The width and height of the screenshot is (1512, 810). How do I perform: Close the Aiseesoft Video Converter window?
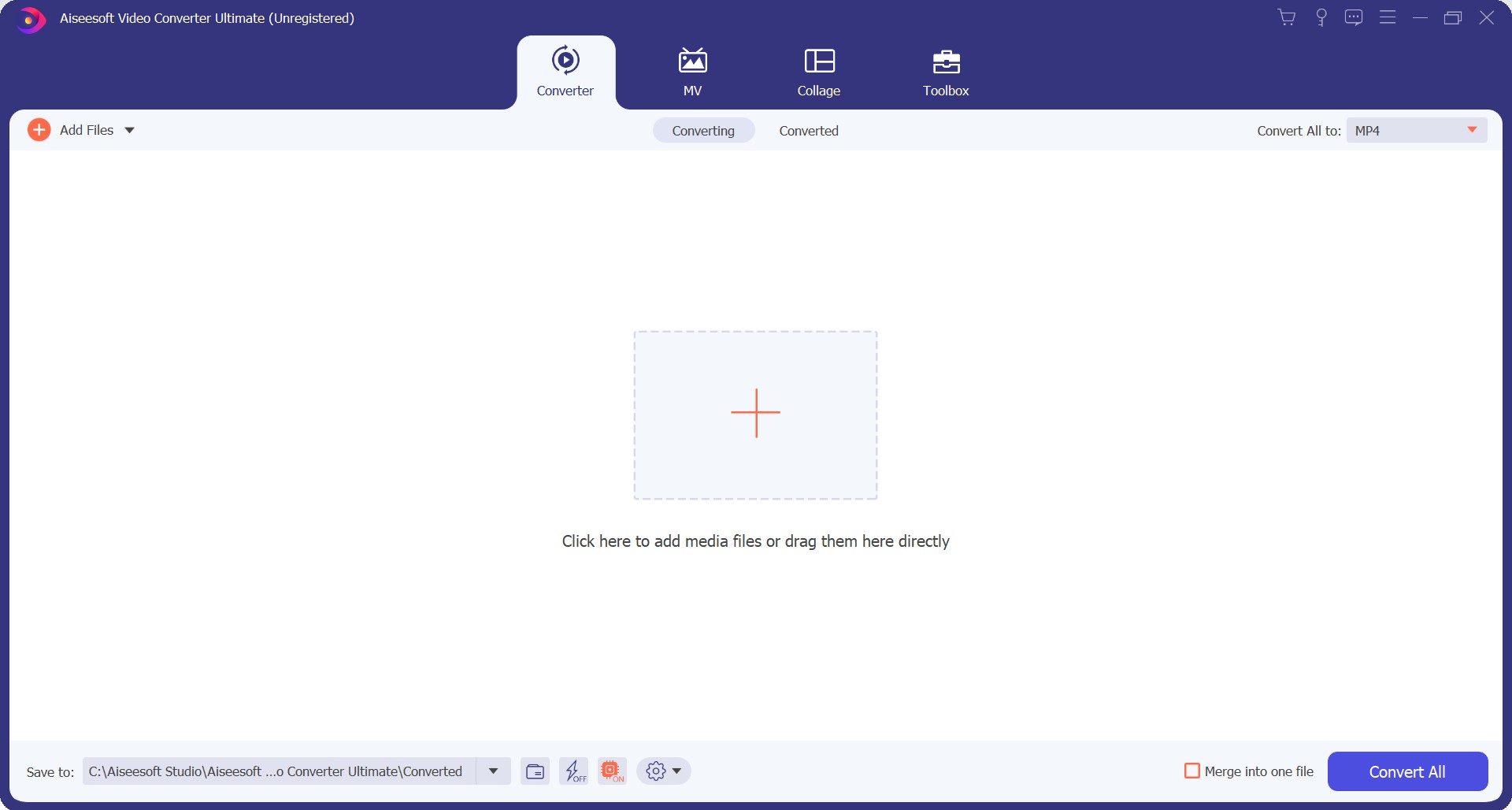coord(1486,17)
